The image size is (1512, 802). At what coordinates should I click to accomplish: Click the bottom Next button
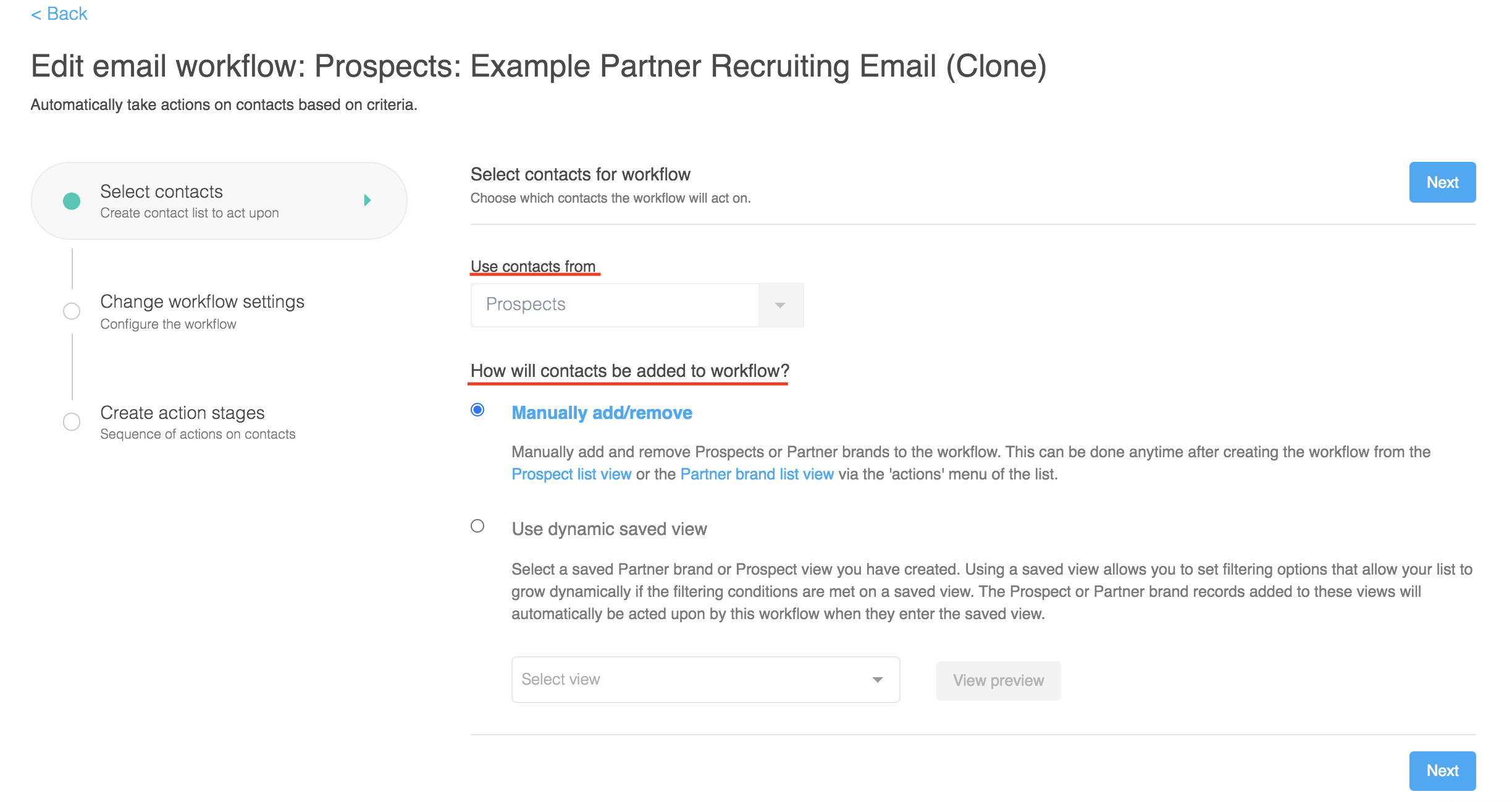(1442, 770)
